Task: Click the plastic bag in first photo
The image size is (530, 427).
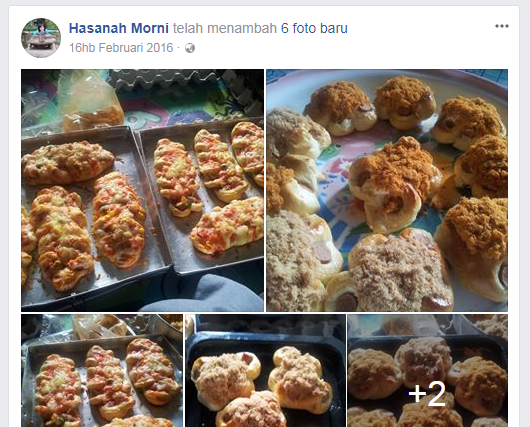Action: (91, 101)
